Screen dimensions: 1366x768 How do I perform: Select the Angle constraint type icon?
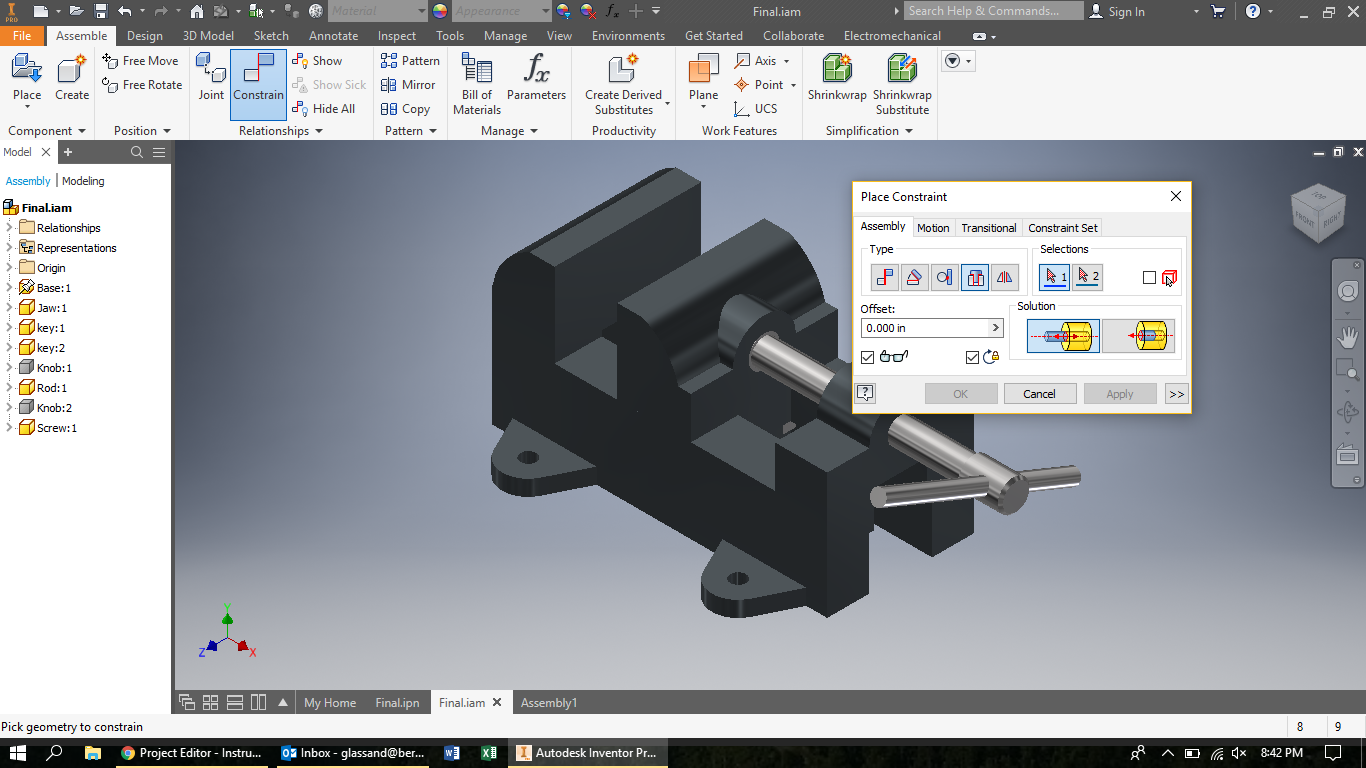coord(915,278)
